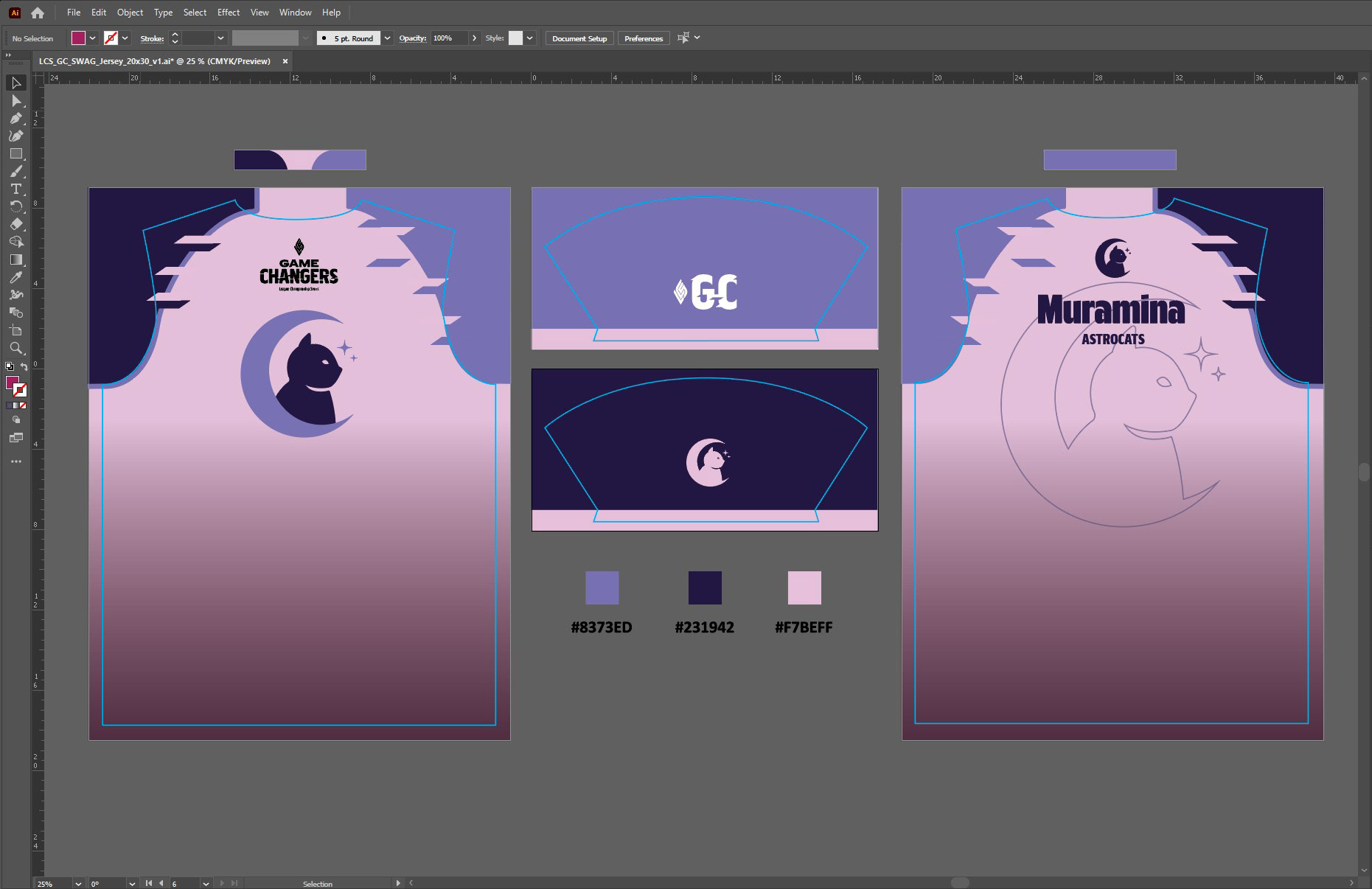Select the Direct Selection tool
This screenshot has width=1372, height=889.
click(15, 100)
